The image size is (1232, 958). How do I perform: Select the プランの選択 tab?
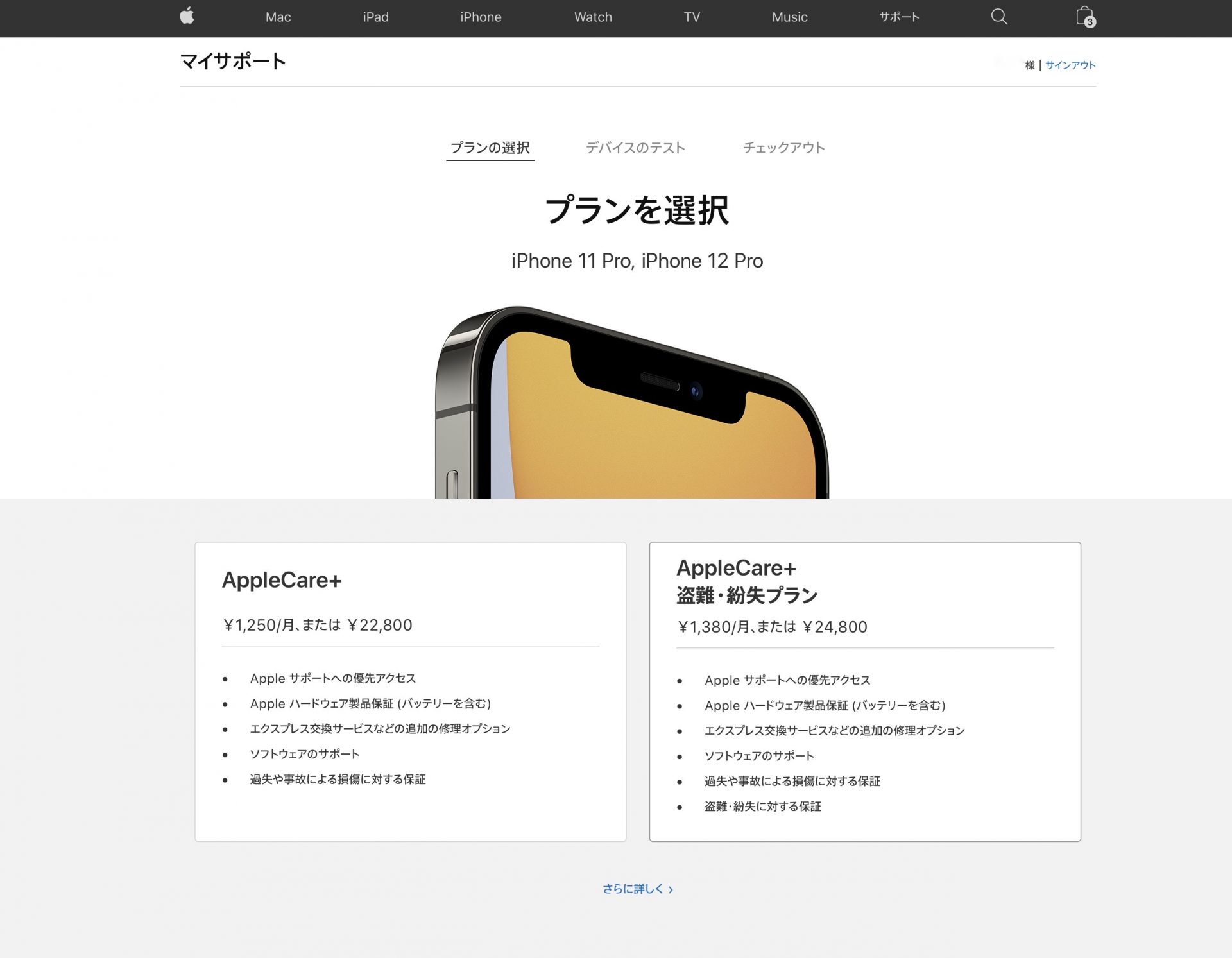[490, 147]
